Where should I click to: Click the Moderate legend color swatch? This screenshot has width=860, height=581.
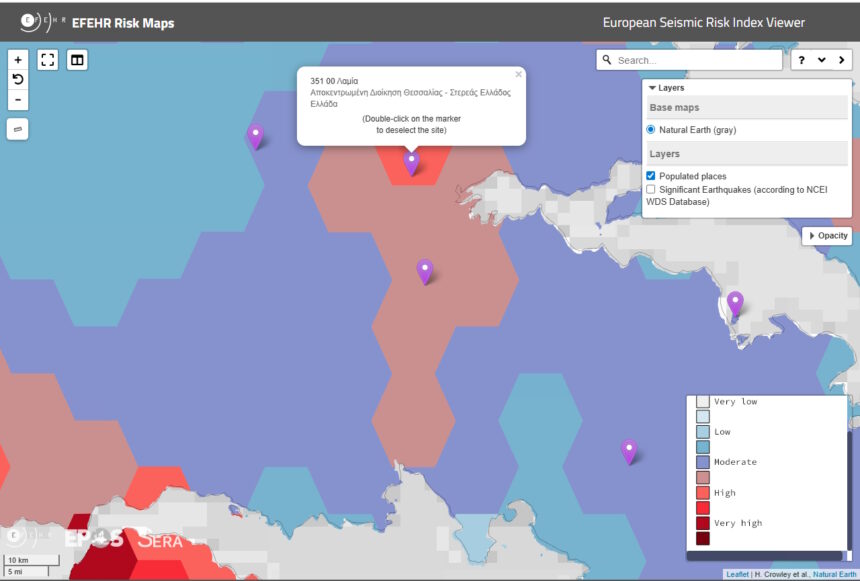pos(703,462)
